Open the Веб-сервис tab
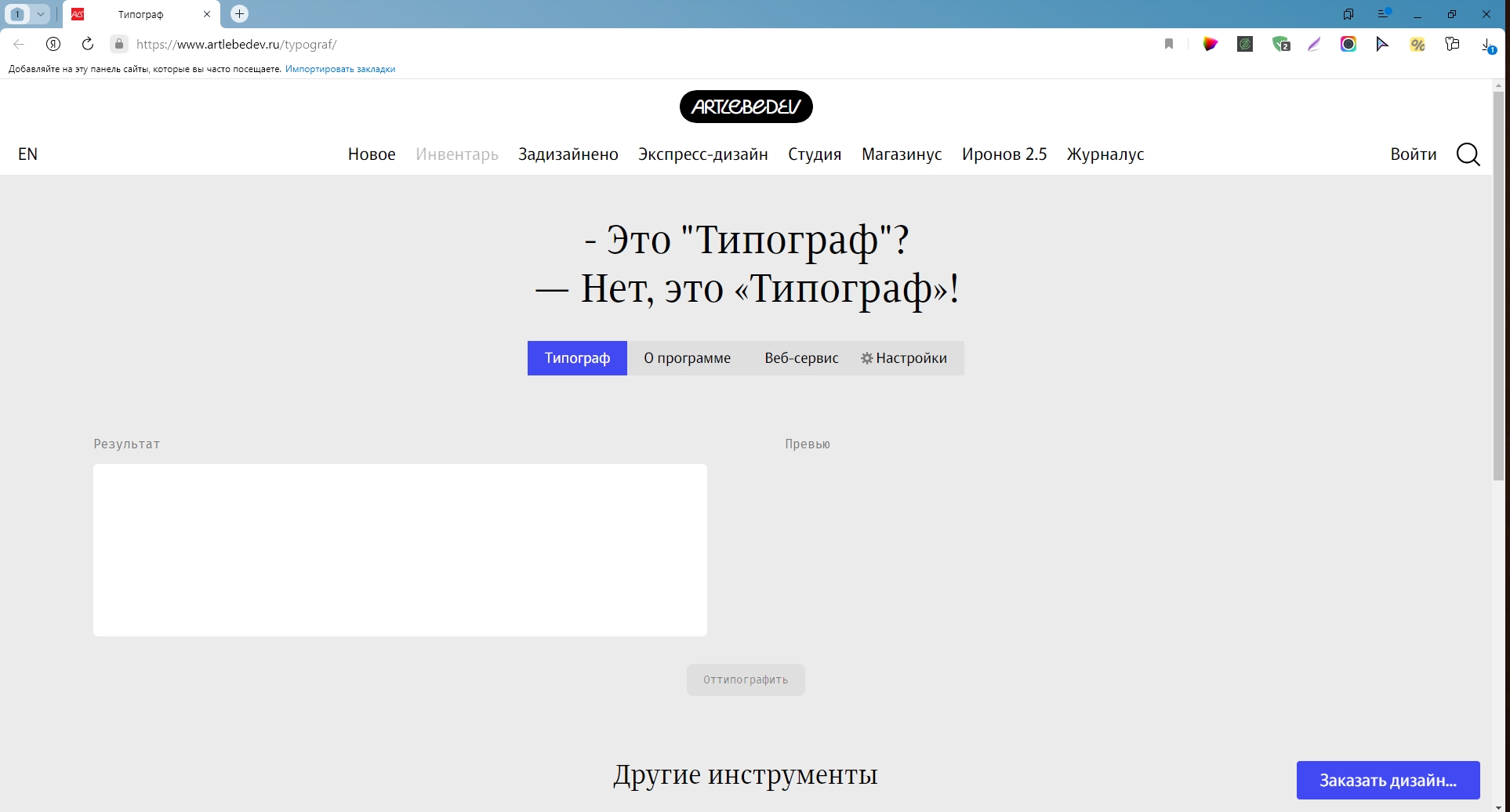The image size is (1510, 812). pos(801,358)
